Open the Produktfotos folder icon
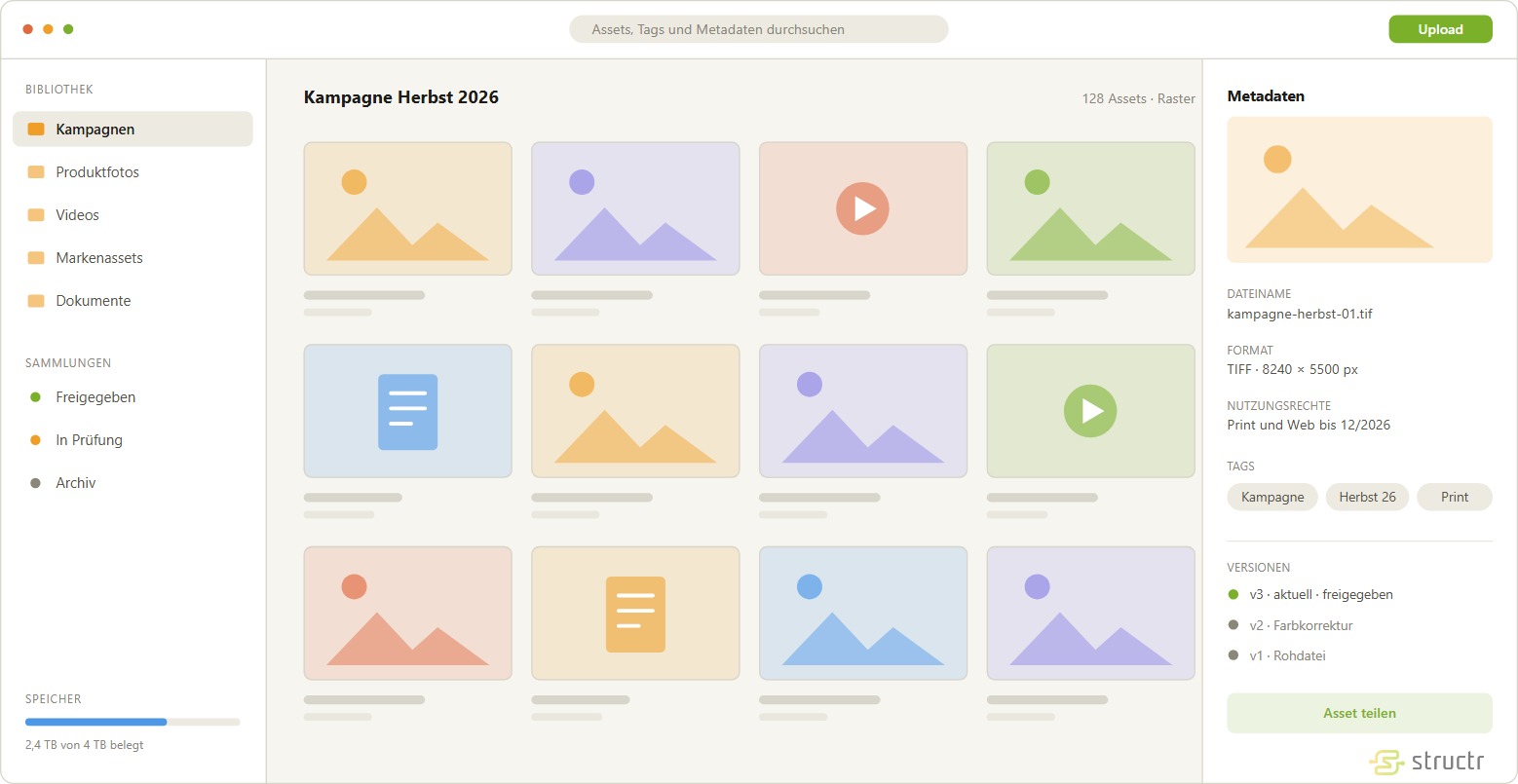The height and width of the screenshot is (784, 1518). (36, 172)
